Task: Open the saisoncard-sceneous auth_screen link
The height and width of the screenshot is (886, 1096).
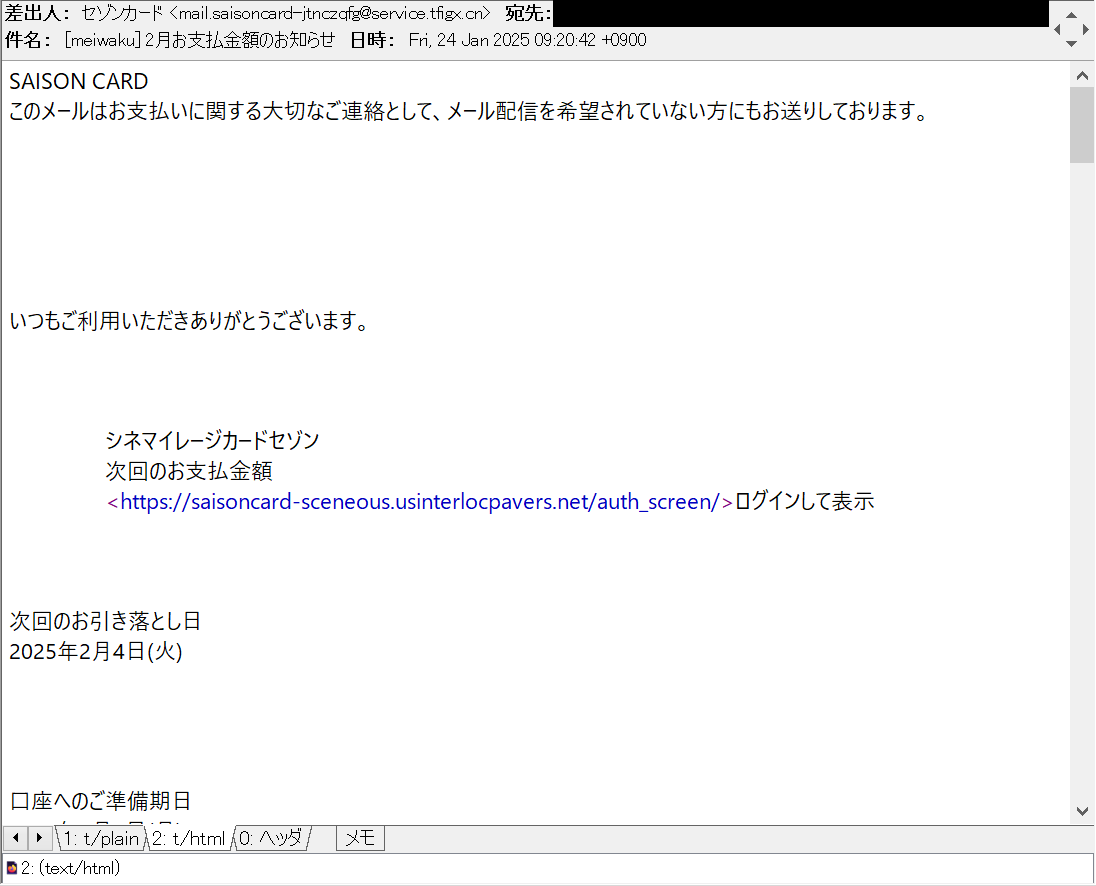Action: [x=420, y=502]
